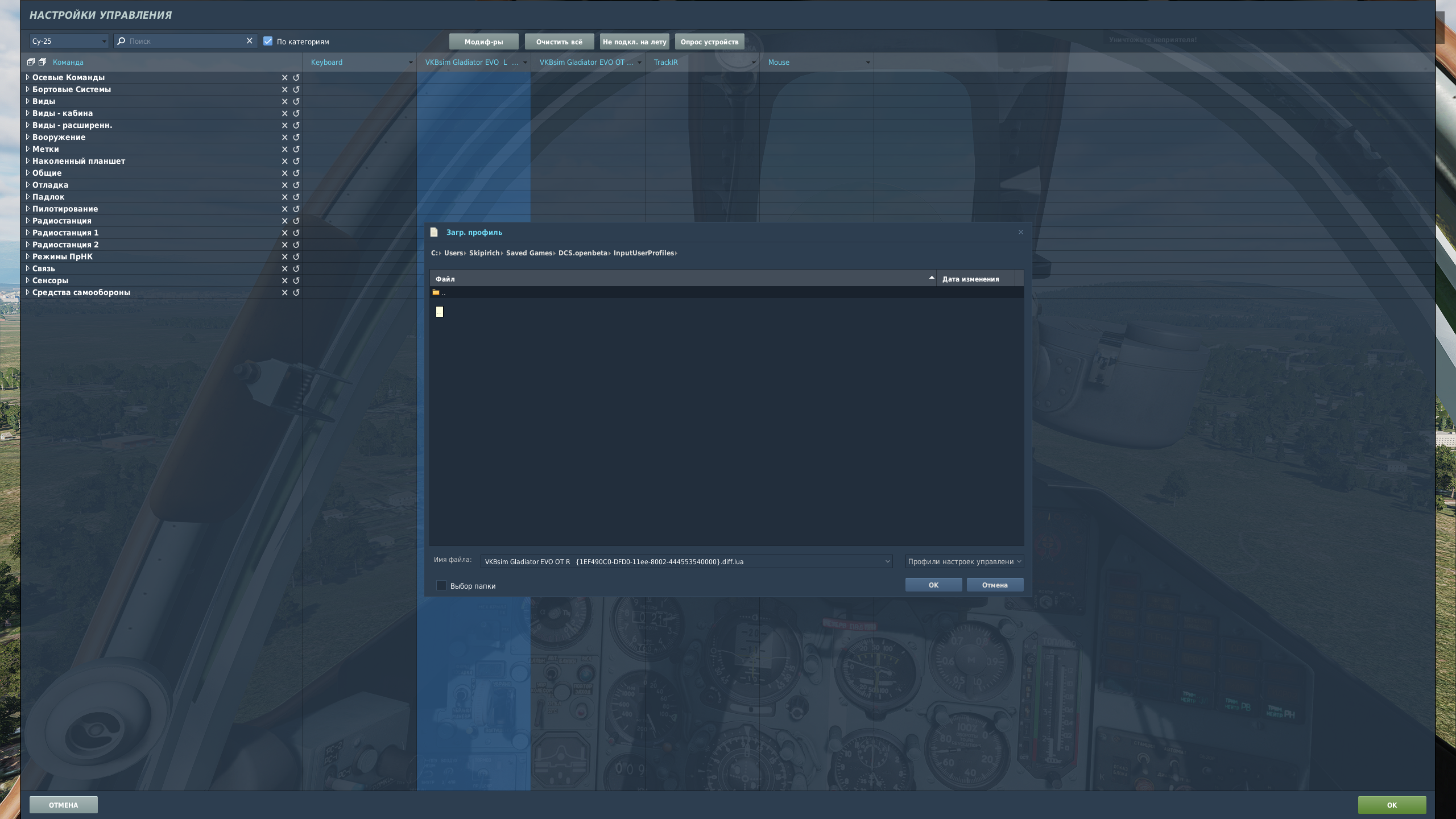Screen dimensions: 1456x819
Task: Open the file name dropdown list
Action: 887,561
